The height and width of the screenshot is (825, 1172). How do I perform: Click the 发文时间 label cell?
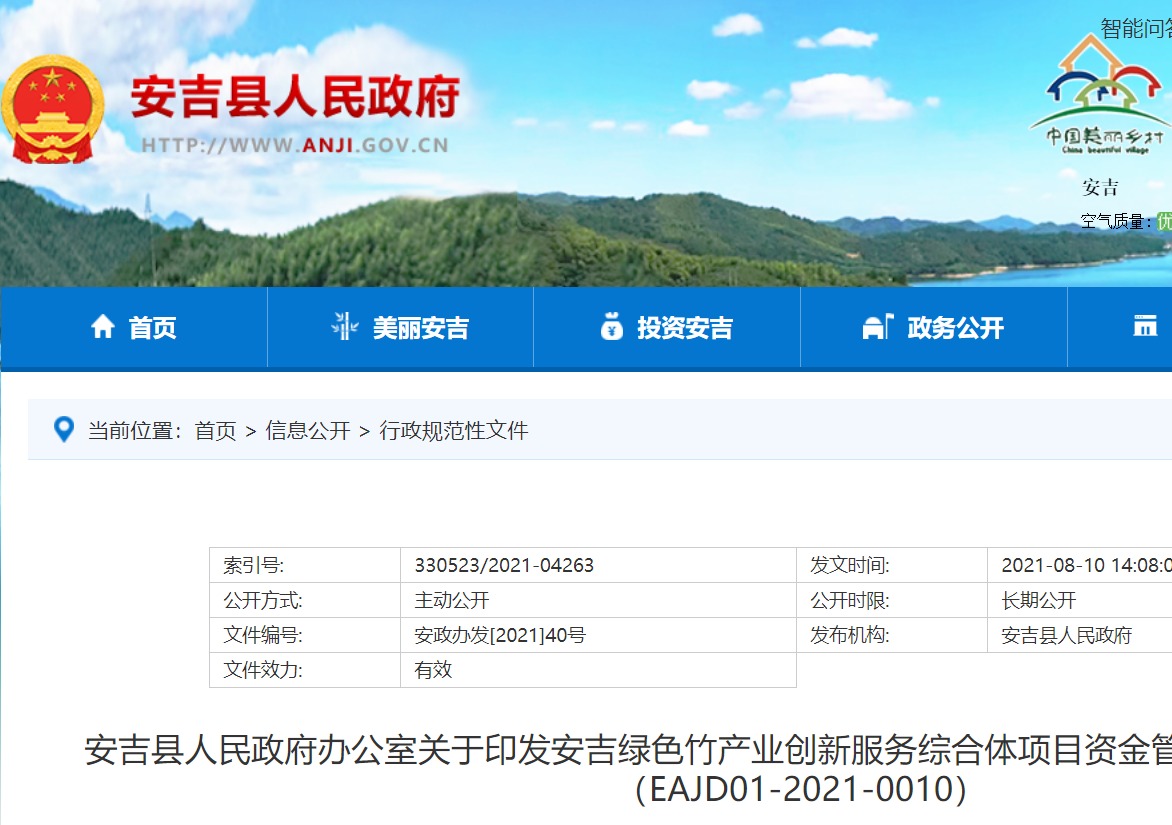(x=892, y=565)
